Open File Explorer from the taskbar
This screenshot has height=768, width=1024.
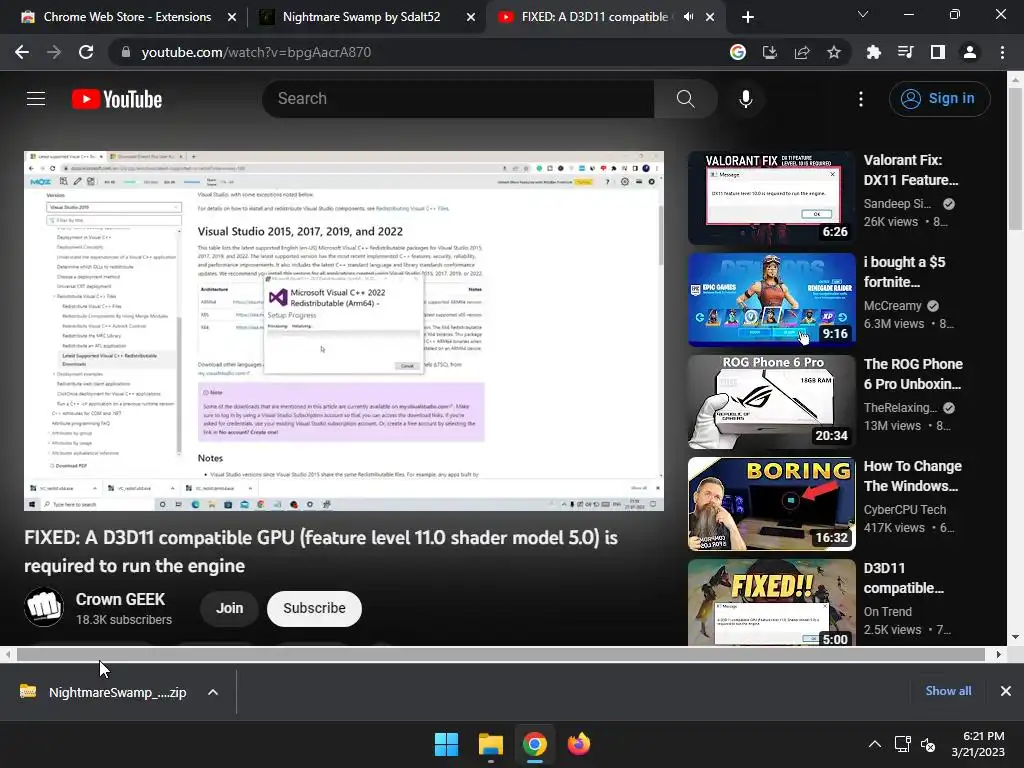pos(490,744)
